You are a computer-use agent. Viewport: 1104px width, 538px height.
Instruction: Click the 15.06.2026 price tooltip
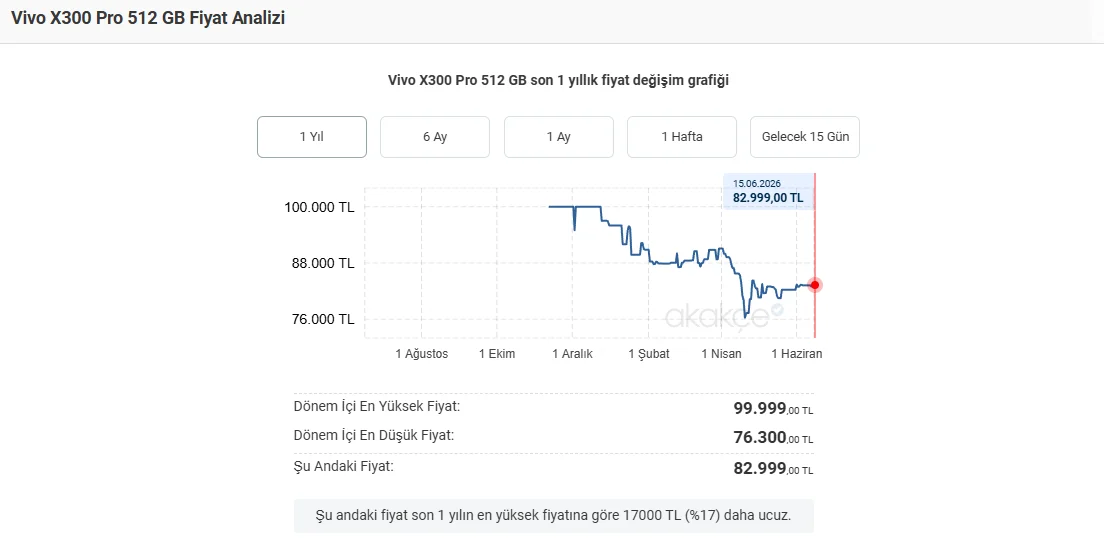coord(768,191)
